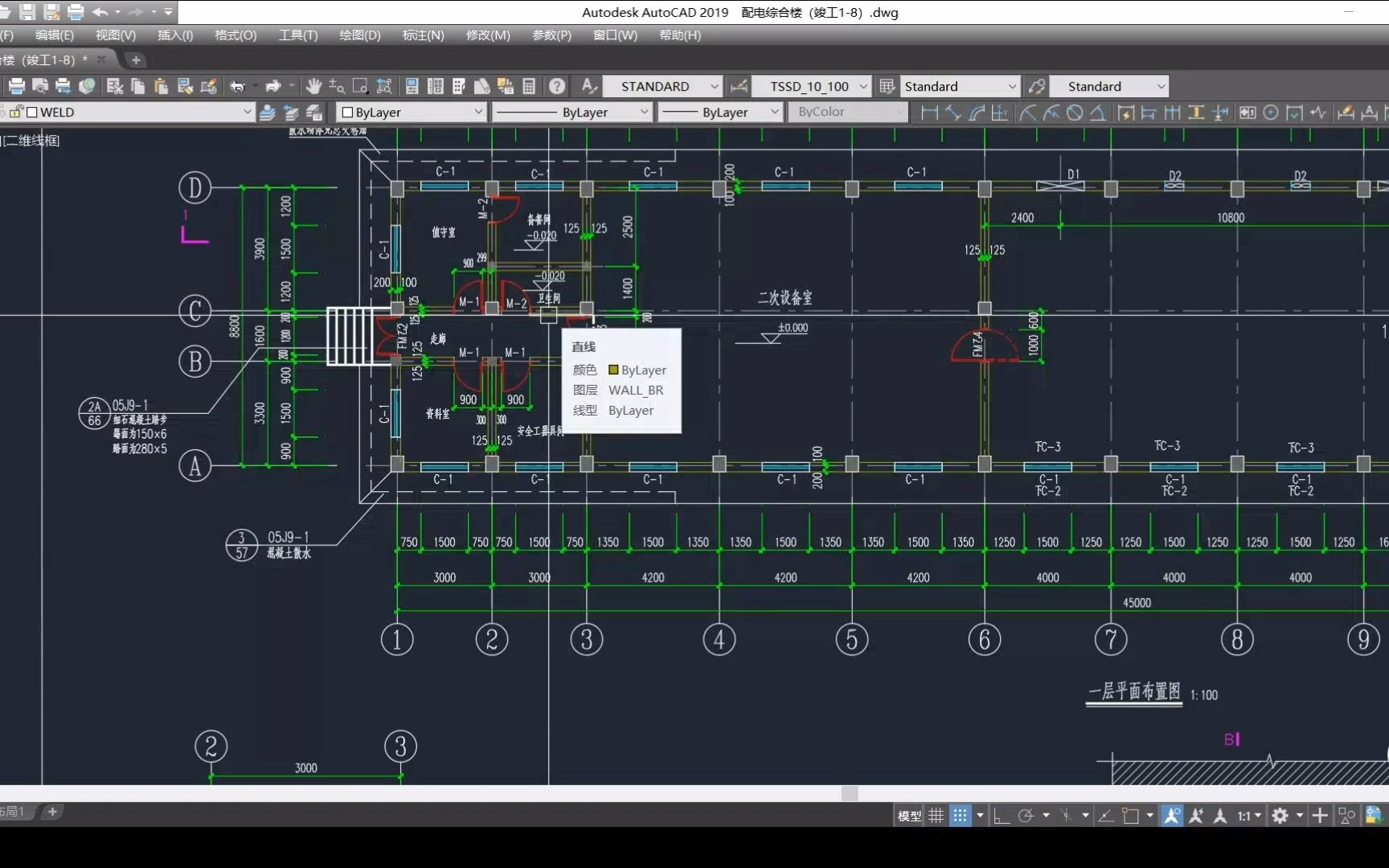Image resolution: width=1389 pixels, height=868 pixels.
Task: Close the 配电综合楼 drawing tab
Action: tap(101, 59)
